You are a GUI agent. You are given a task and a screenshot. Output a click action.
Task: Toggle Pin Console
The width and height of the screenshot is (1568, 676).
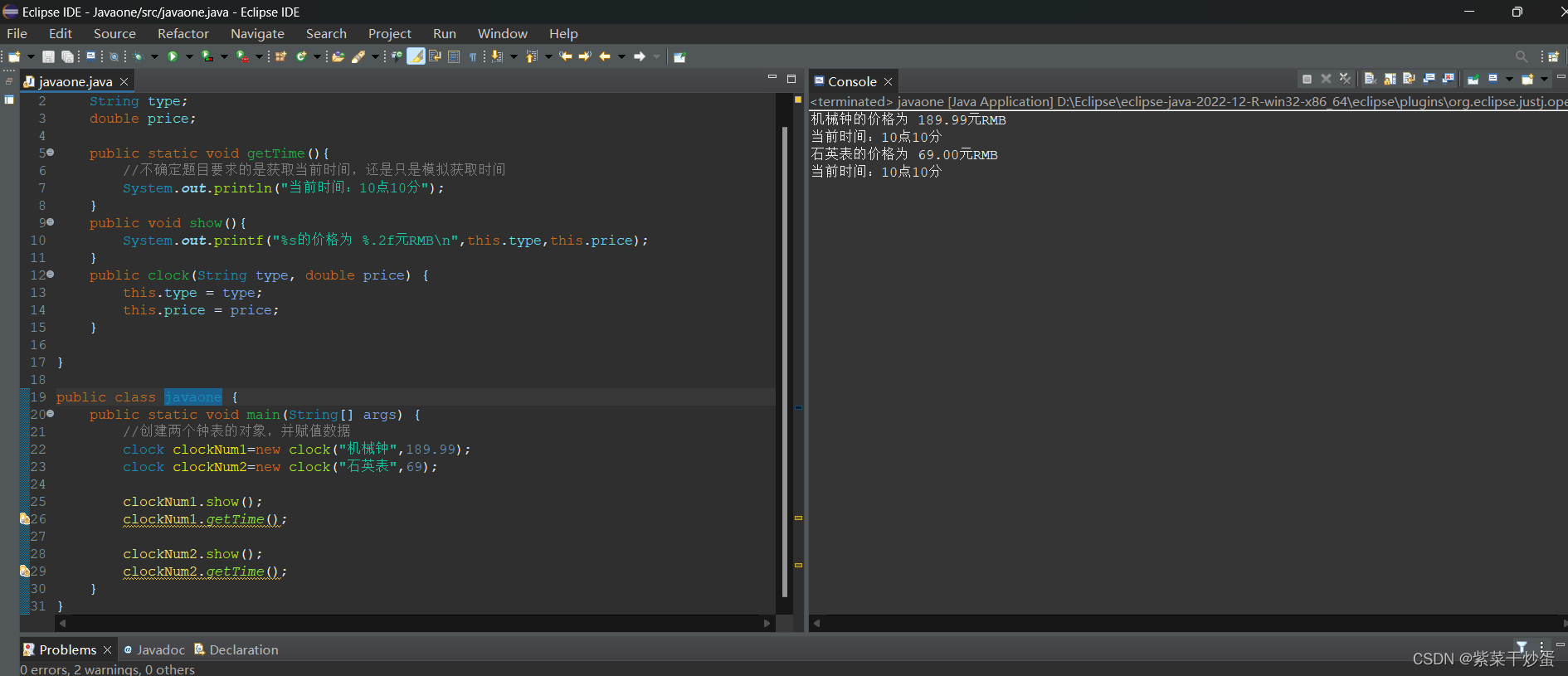tap(1473, 79)
